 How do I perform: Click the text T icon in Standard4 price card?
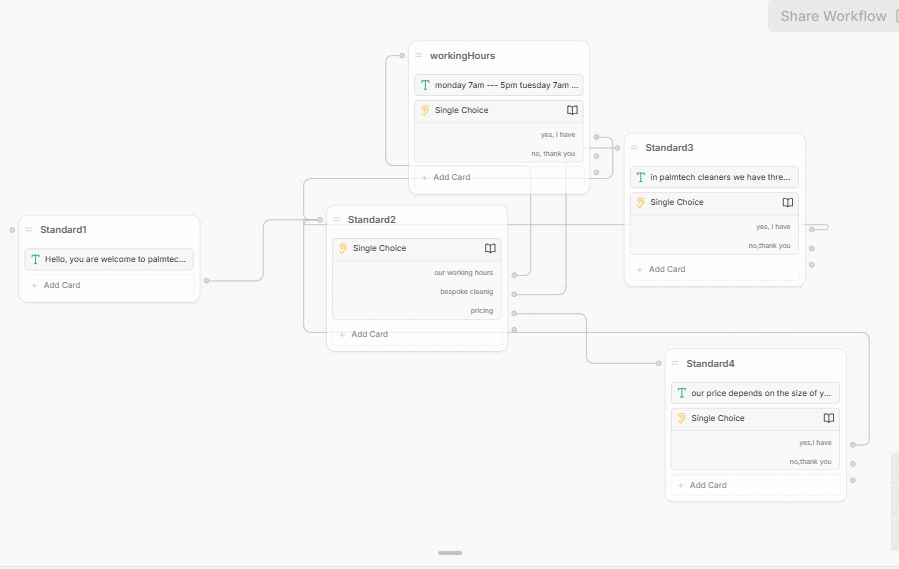click(x=682, y=393)
